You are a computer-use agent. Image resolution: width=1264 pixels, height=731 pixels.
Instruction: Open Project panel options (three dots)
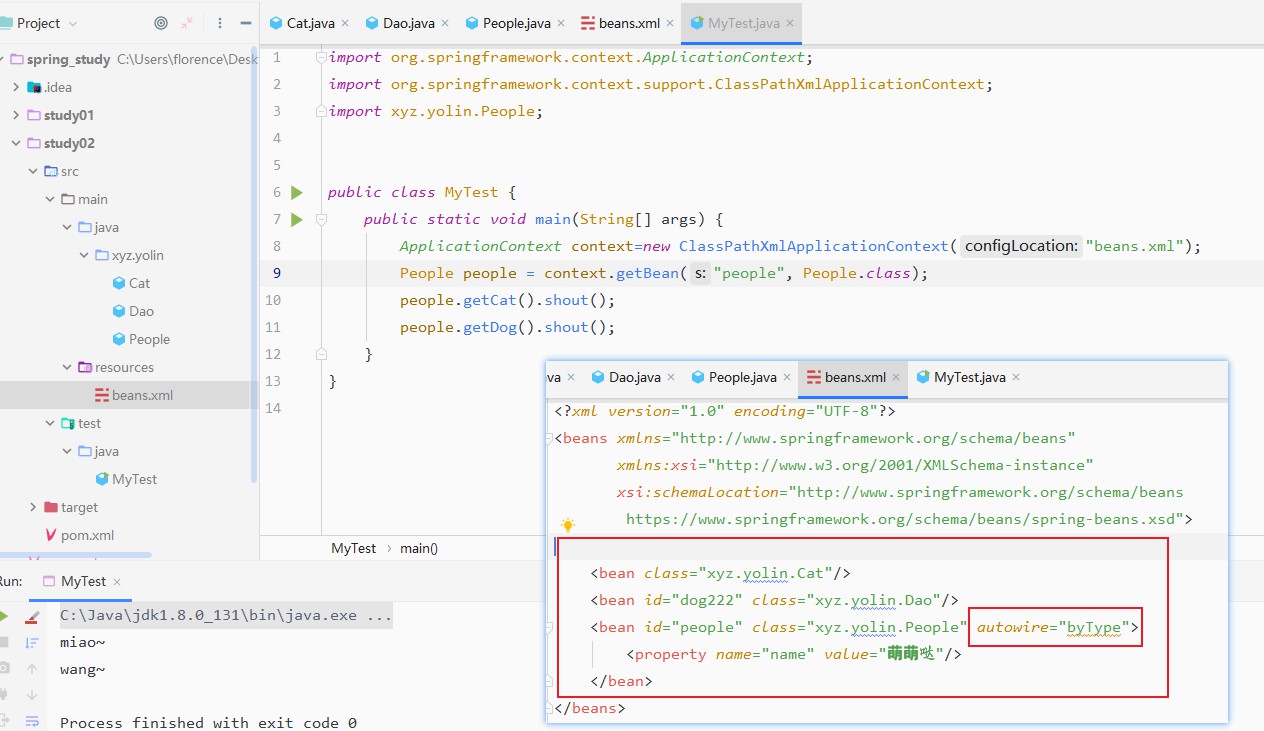220,23
